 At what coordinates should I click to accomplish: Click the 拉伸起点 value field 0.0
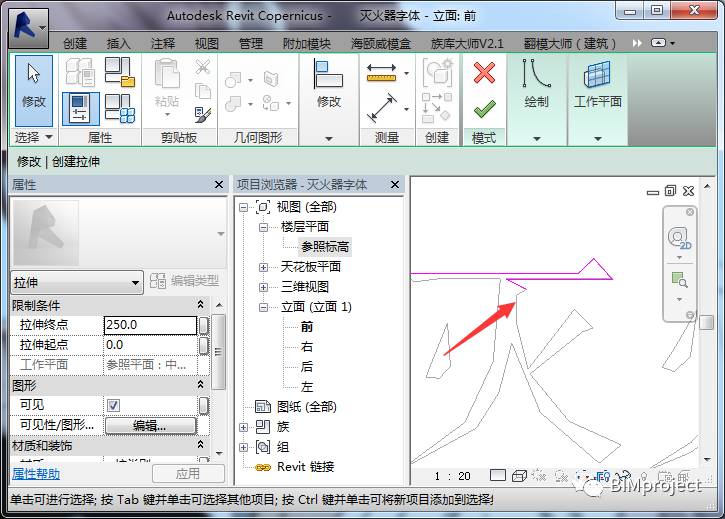pyautogui.click(x=150, y=345)
